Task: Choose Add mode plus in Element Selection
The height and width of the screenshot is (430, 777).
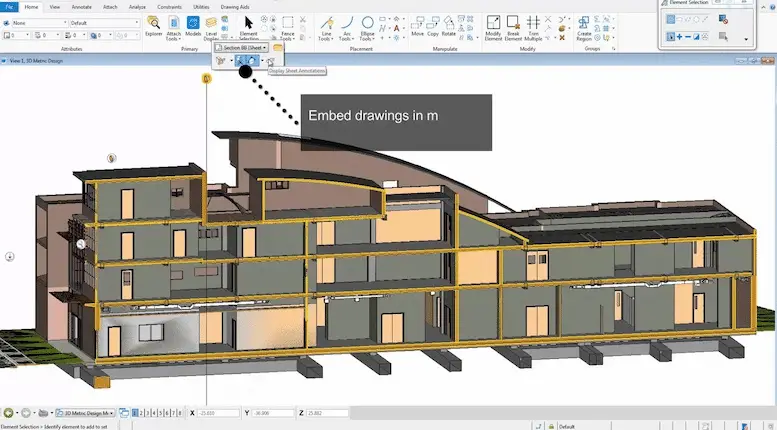Action: tap(679, 37)
